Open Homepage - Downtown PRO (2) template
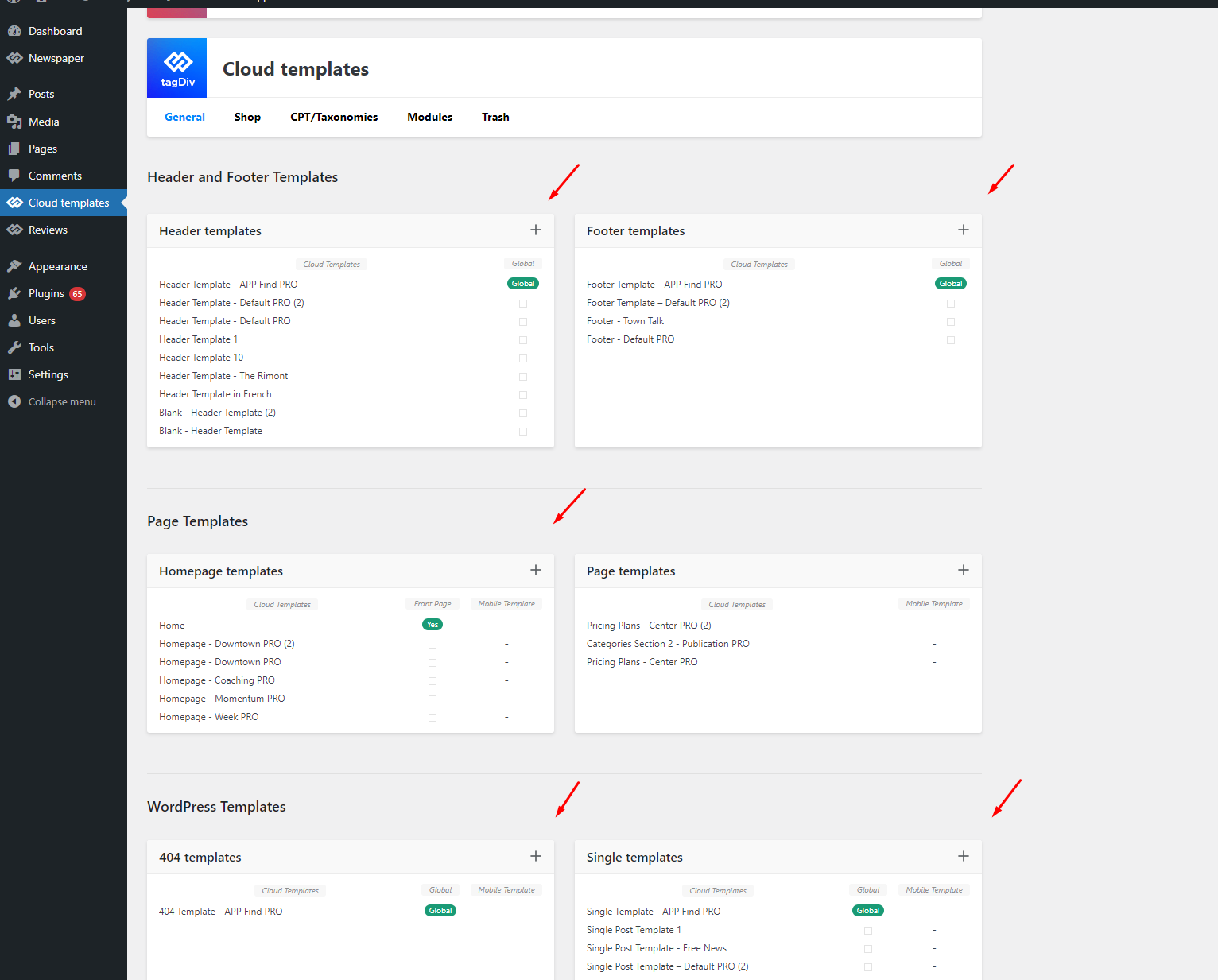 pos(227,644)
